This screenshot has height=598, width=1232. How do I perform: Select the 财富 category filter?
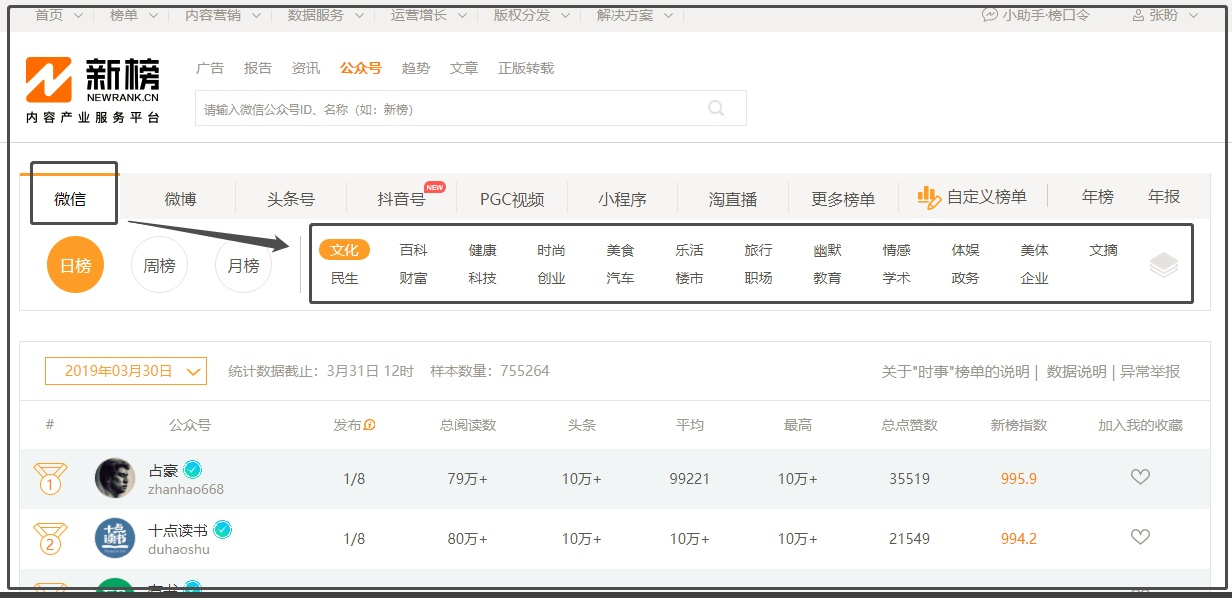[x=413, y=278]
